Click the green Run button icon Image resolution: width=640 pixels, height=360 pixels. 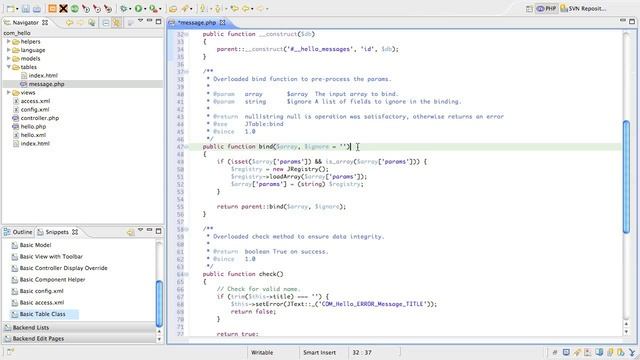tap(138, 8)
